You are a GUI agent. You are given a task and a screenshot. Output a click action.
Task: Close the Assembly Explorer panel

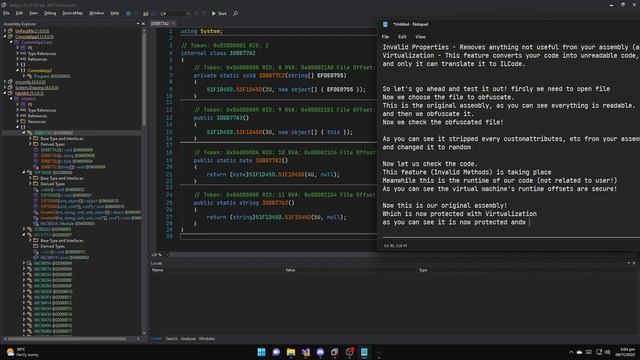pyautogui.click(x=143, y=24)
